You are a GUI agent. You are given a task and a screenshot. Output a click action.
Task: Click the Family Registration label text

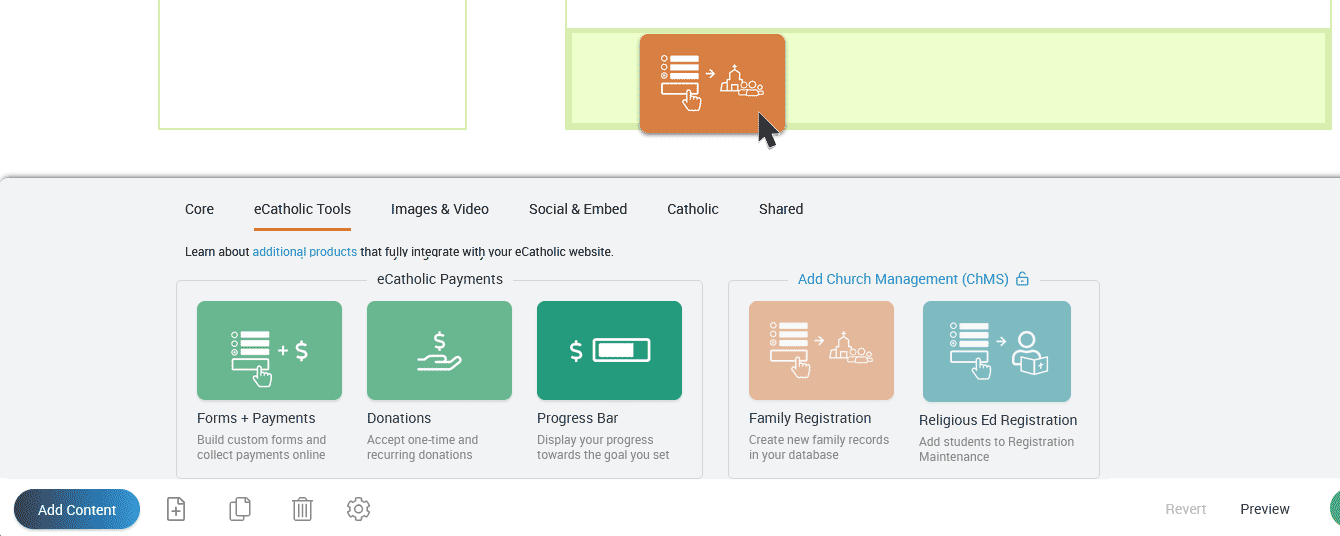coord(810,418)
